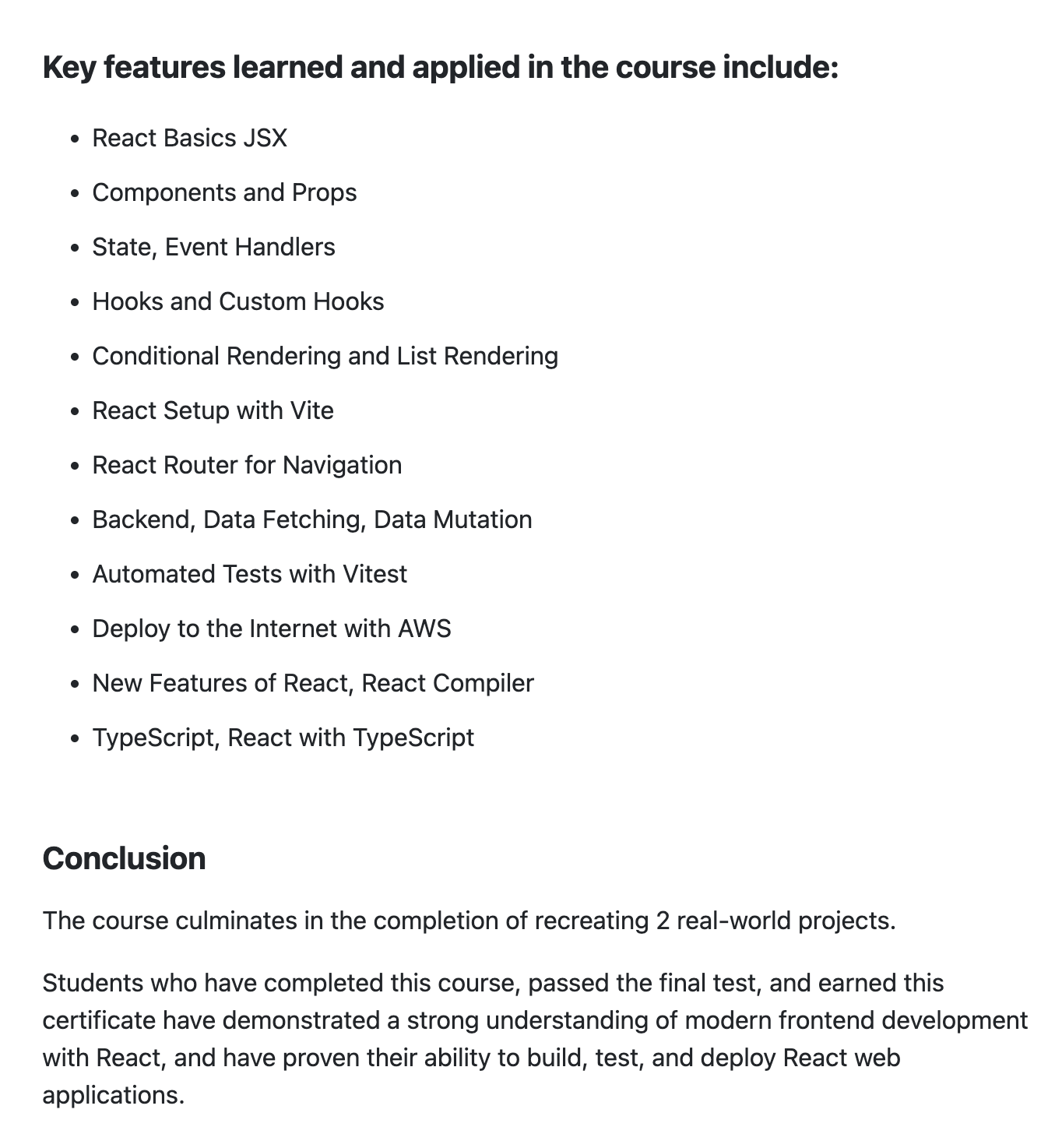This screenshot has width=1048, height=1148.
Task: Click the 'Components and Props' bullet text
Action: coord(224,192)
